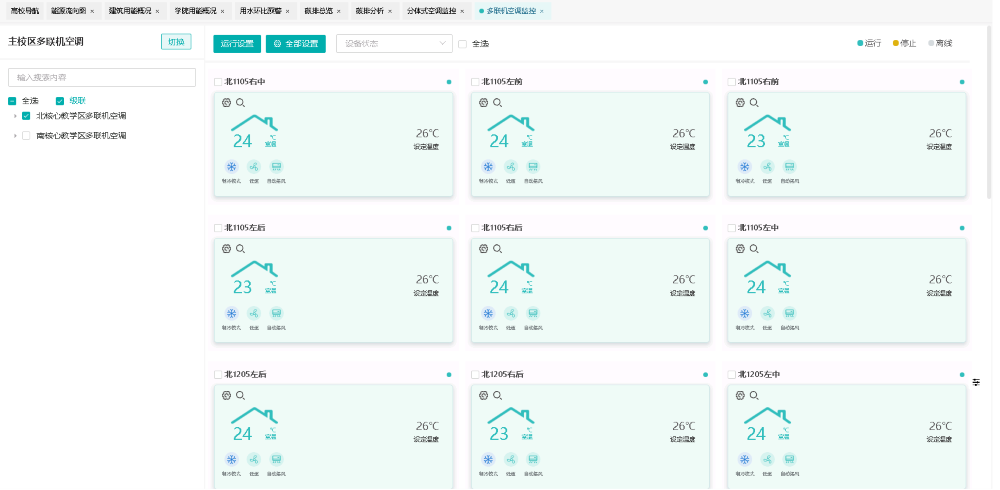Image resolution: width=1000 pixels, height=490 pixels.
Task: Open settings gear on 北1105右中 card
Action: click(x=226, y=103)
